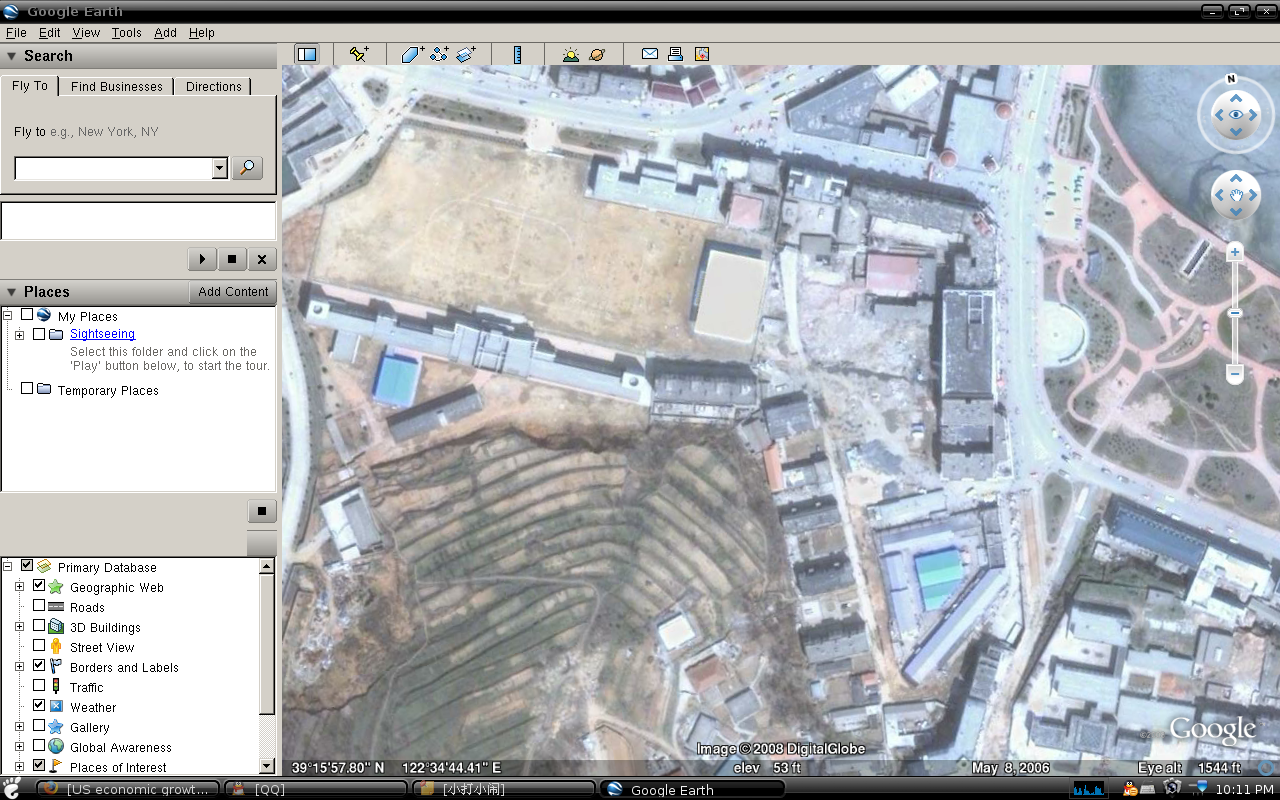1280x800 pixels.
Task: Open the Sightseeing link
Action: 102,334
